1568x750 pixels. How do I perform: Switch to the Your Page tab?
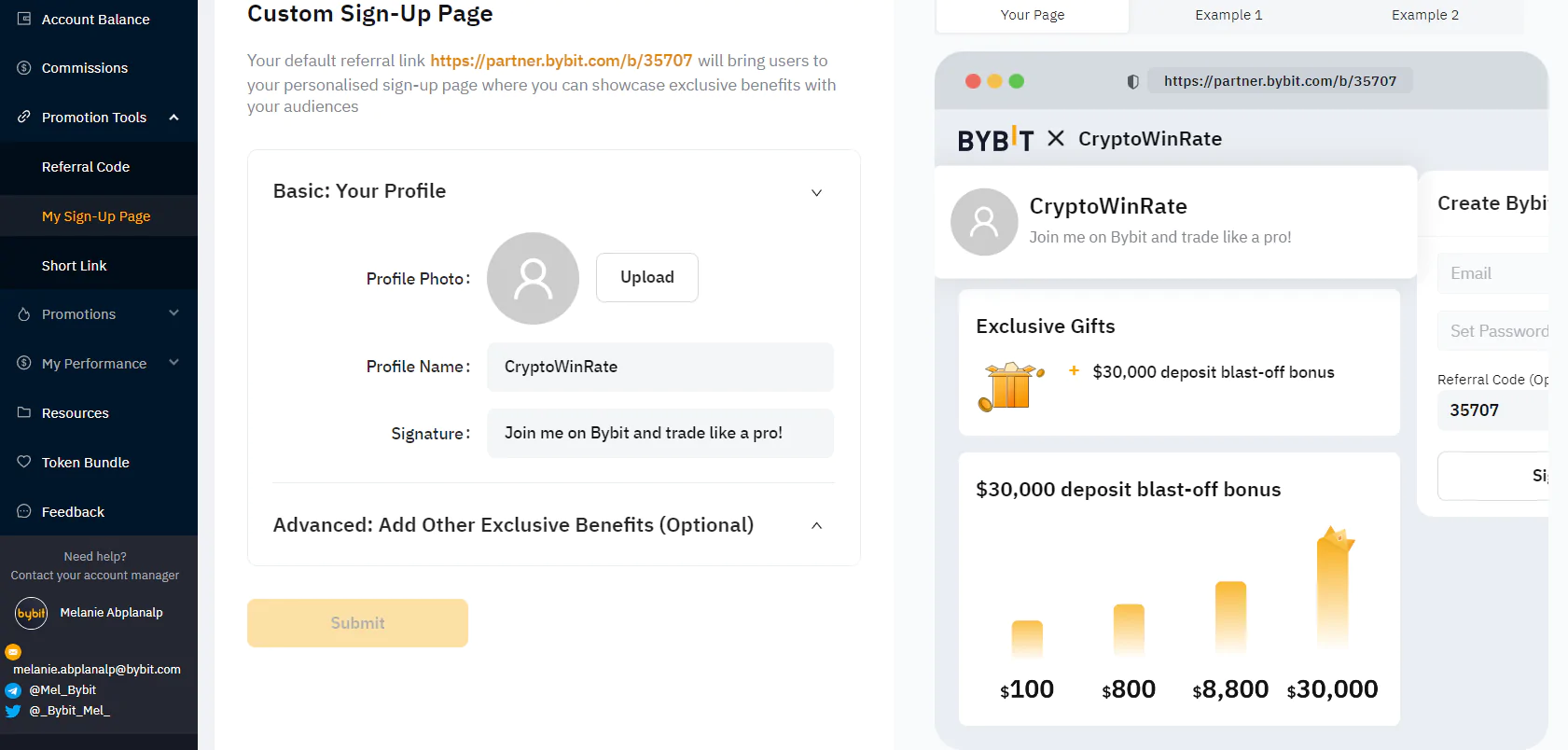pos(1033,15)
